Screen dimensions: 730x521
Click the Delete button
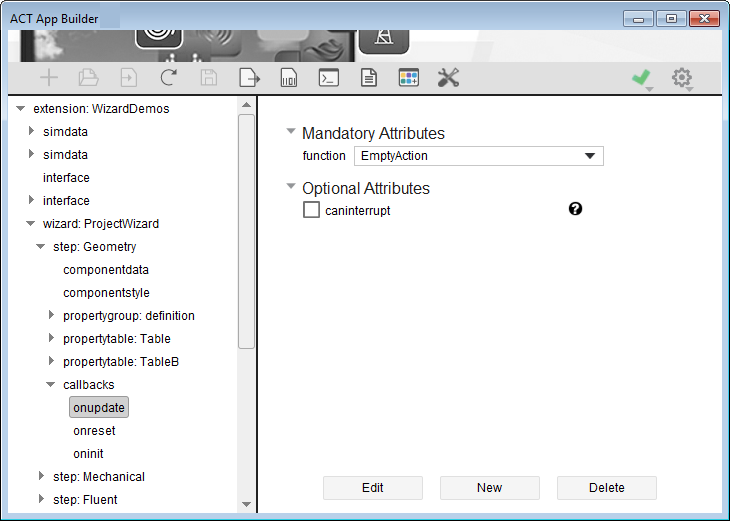click(x=607, y=487)
